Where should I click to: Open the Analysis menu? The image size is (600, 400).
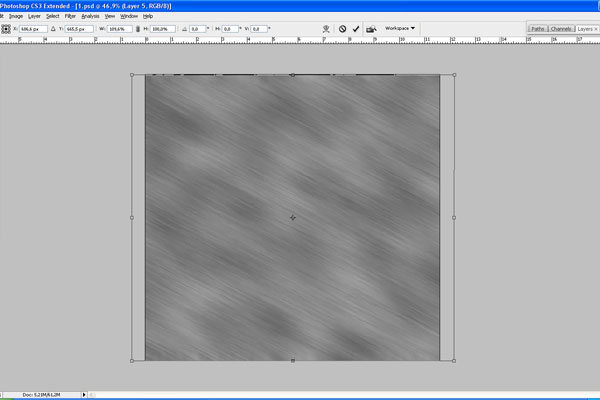click(89, 17)
